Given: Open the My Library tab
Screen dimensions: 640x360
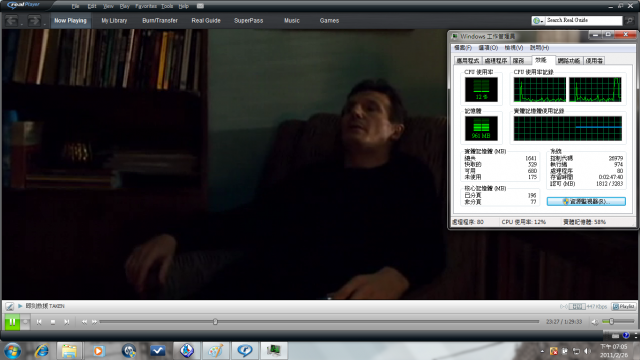Looking at the screenshot, I should [114, 20].
